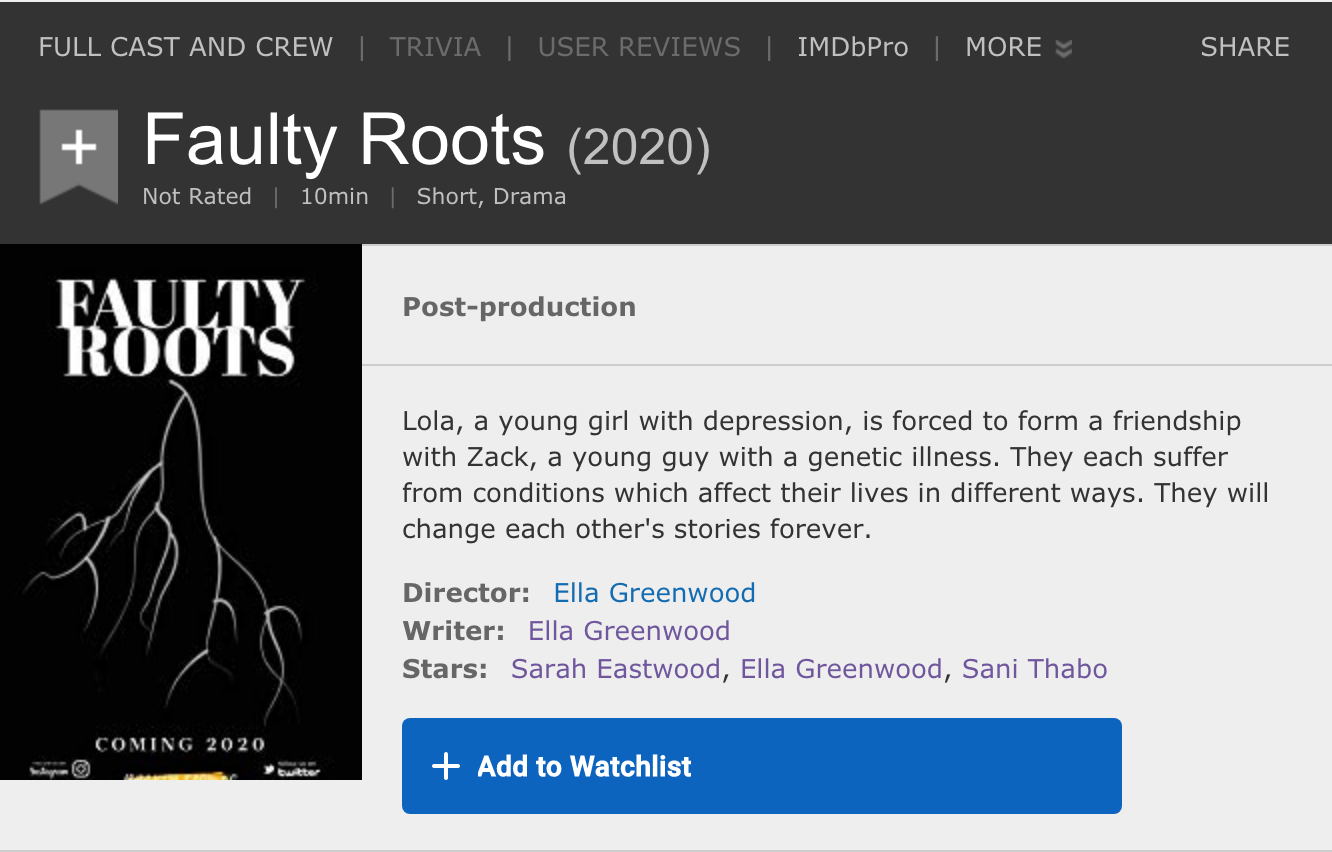
Task: Browse the Drama genre link
Action: pyautogui.click(x=529, y=197)
